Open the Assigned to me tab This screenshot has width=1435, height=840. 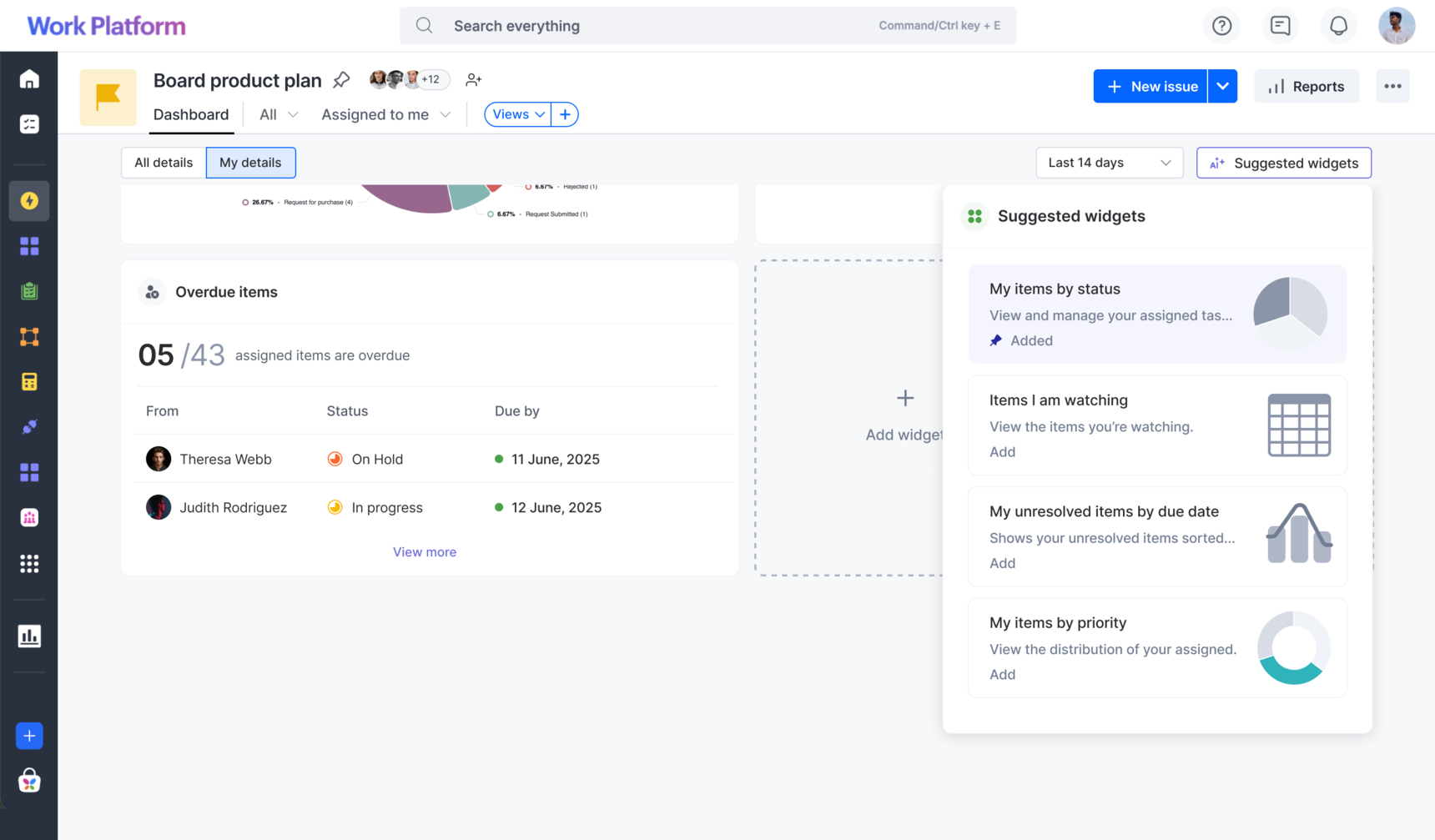[x=385, y=114]
